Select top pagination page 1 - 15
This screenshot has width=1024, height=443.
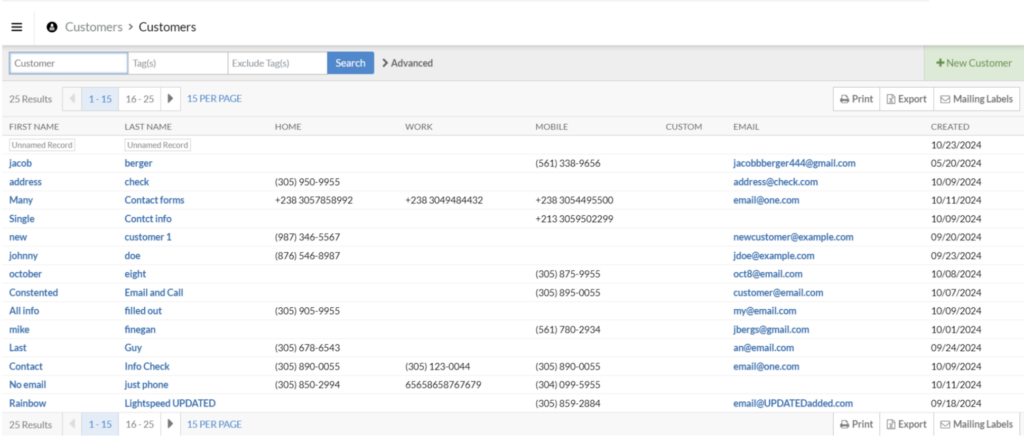100,99
